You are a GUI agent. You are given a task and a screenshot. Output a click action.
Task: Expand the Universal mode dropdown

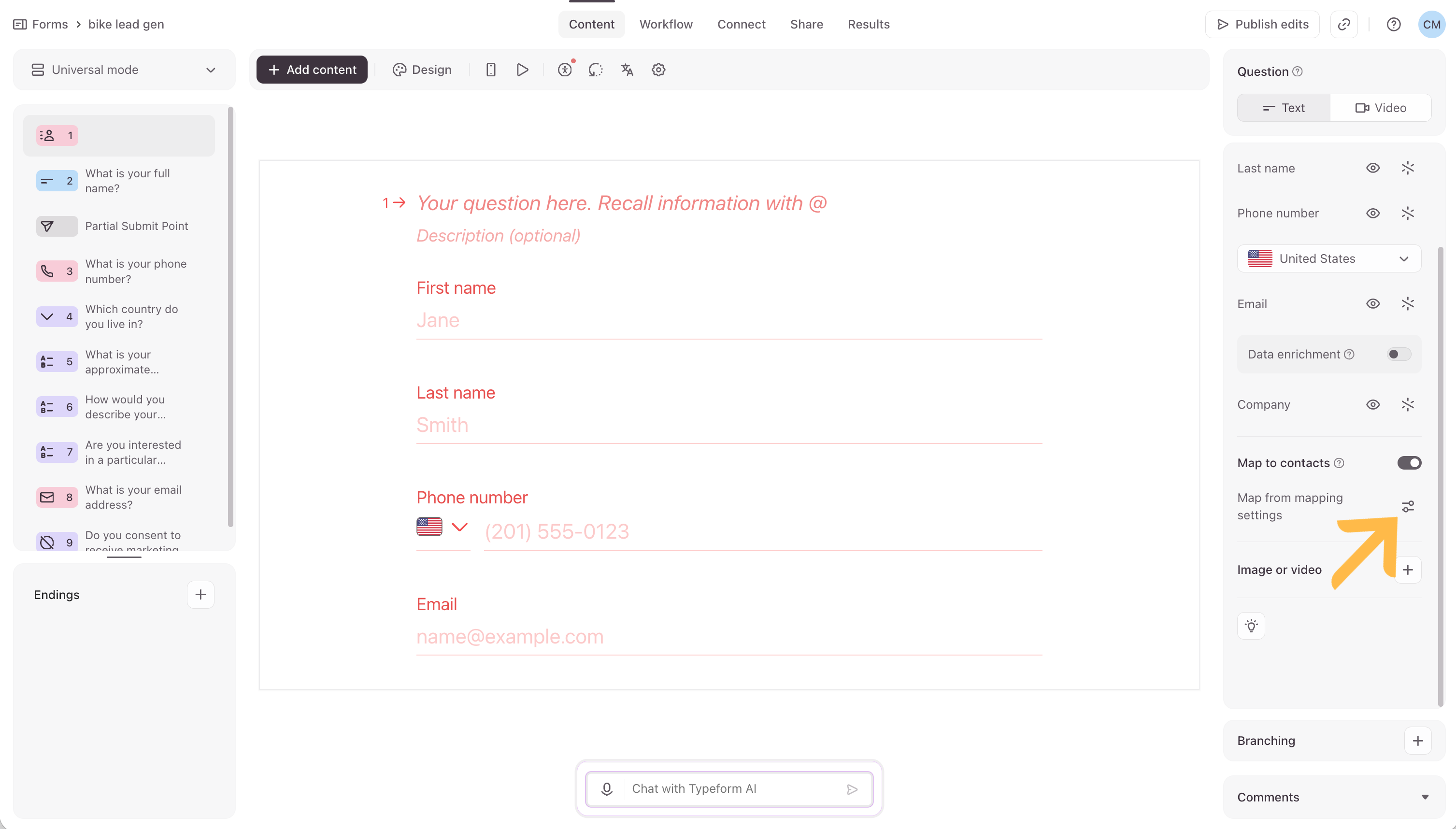[x=124, y=70]
